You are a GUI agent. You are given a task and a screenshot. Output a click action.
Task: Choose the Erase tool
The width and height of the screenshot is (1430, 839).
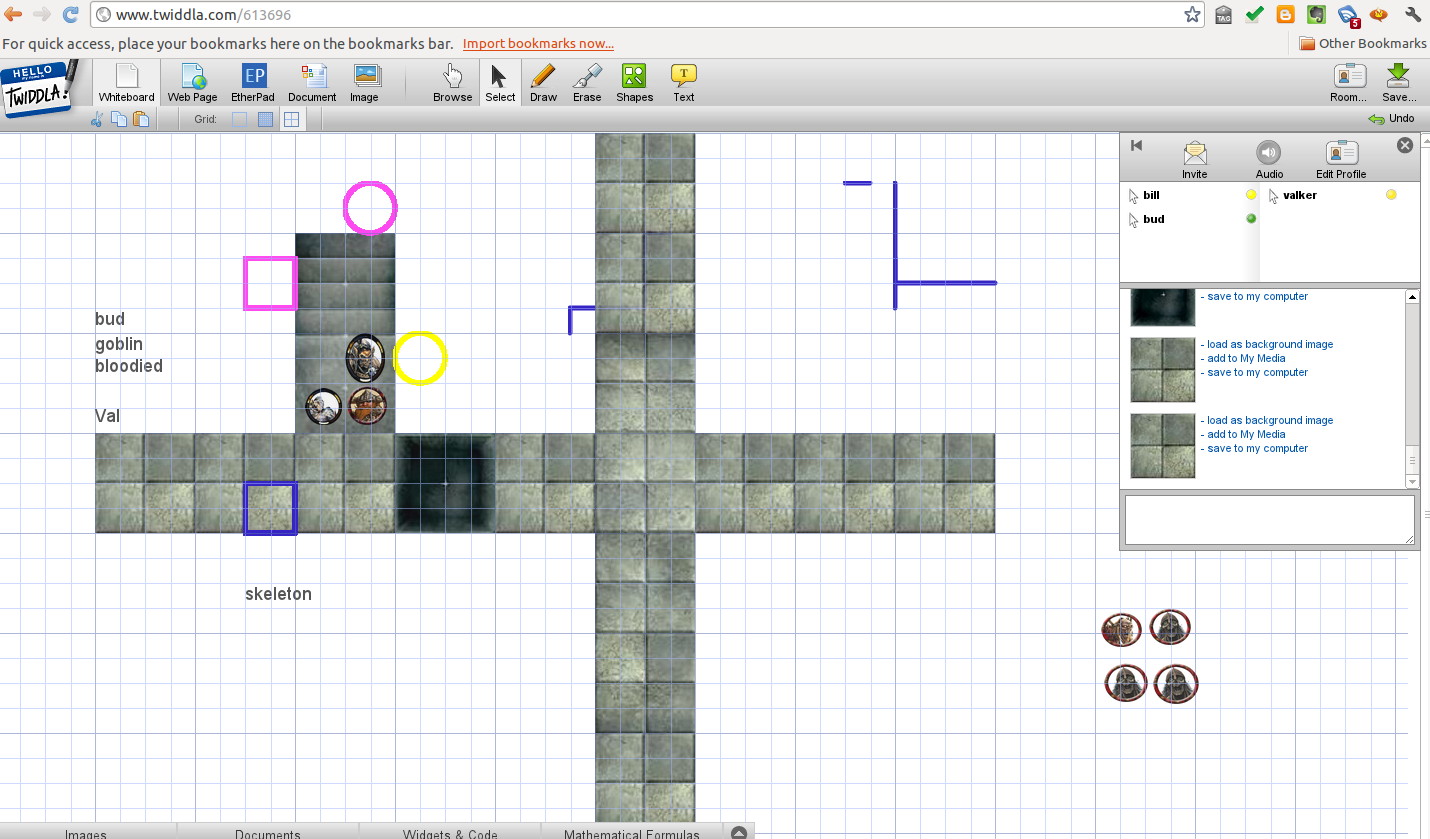tap(587, 83)
